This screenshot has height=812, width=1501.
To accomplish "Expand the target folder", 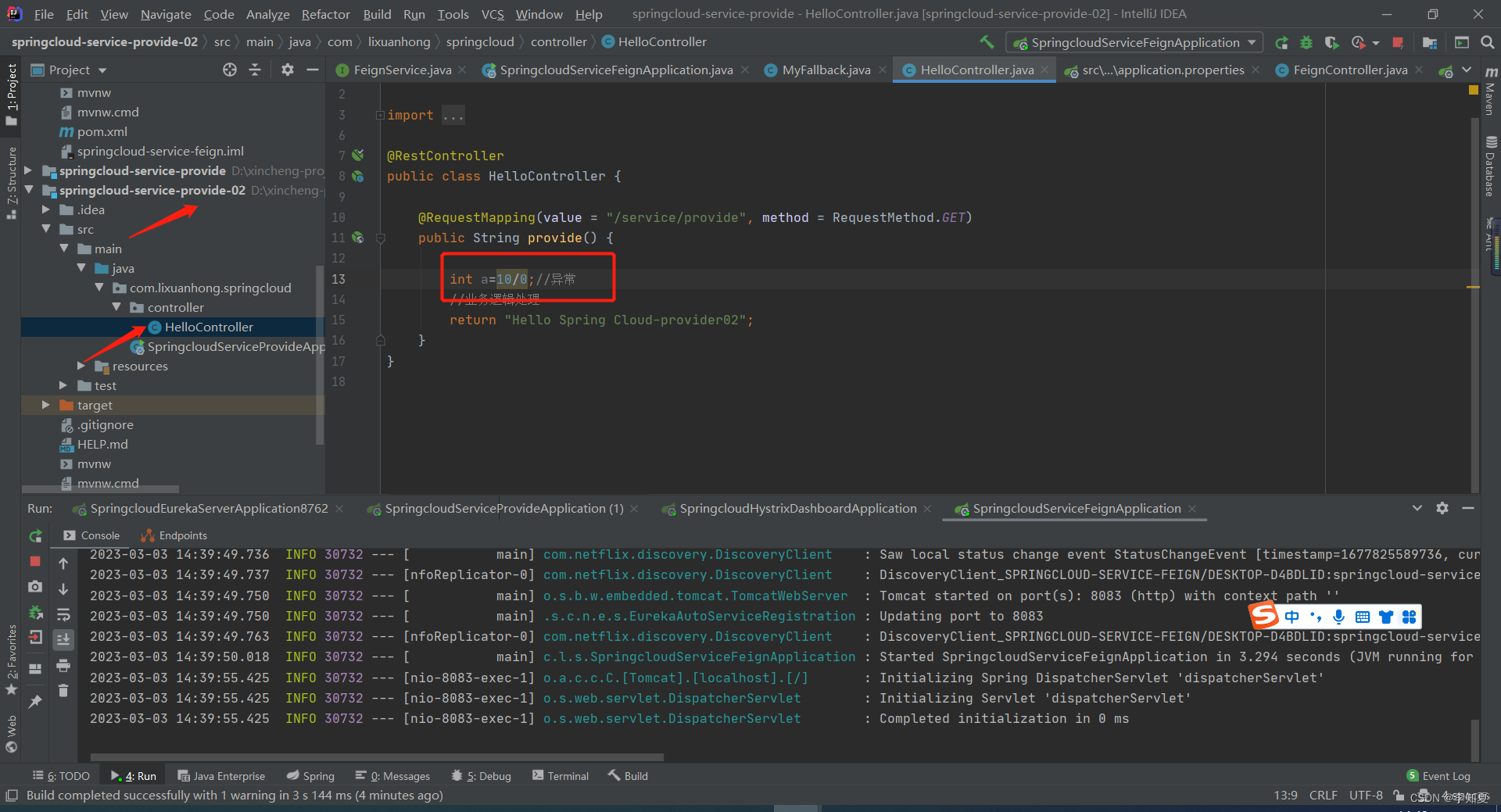I will (46, 405).
